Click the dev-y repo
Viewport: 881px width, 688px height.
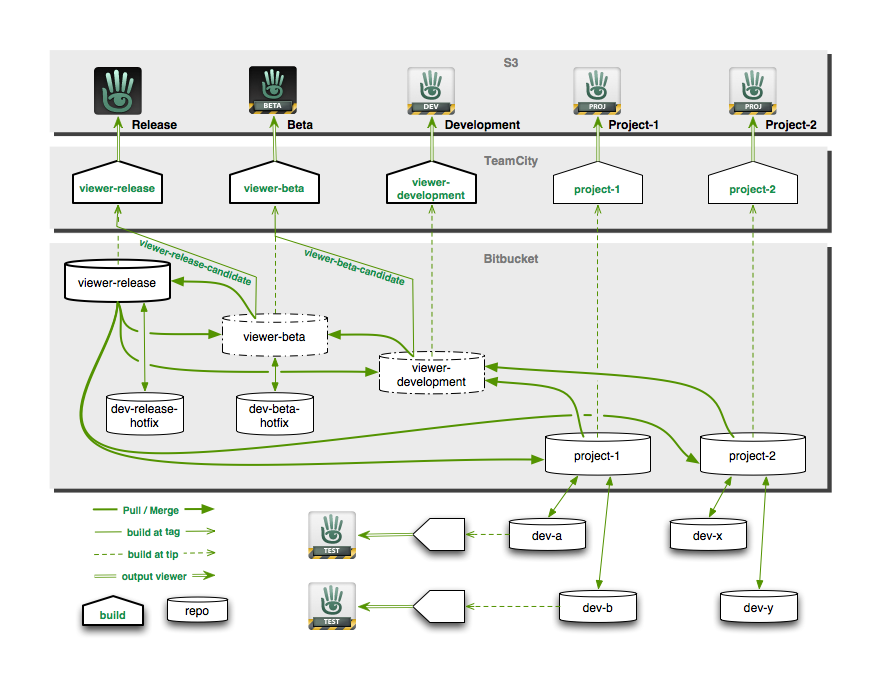coord(759,606)
